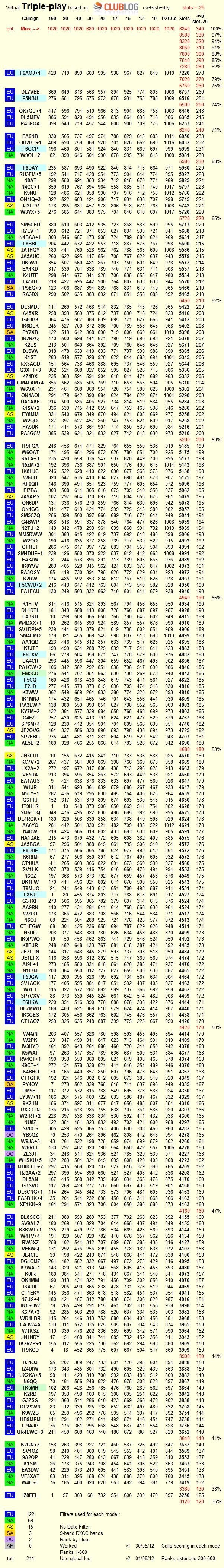Click the cw+ssb+rtty mode label
This screenshot has height=1568, width=224.
click(158, 8)
